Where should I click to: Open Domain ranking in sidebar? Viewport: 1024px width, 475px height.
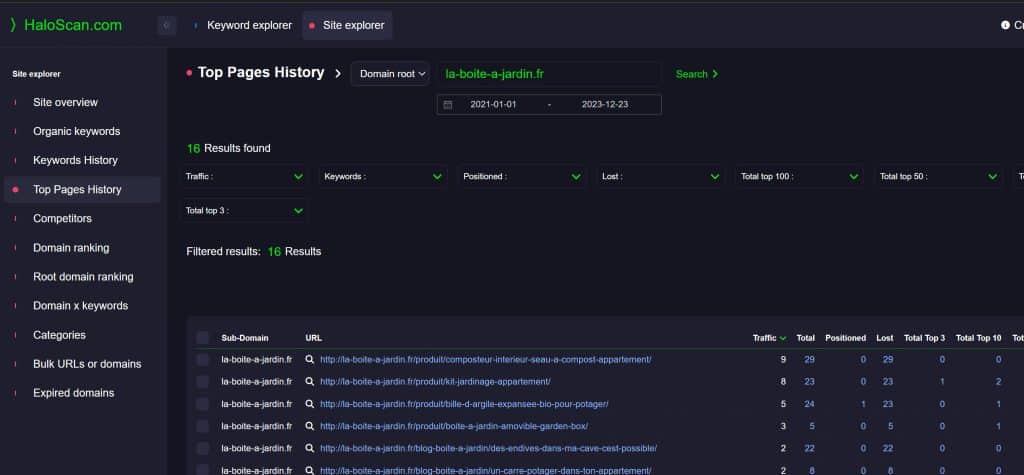tap(71, 248)
